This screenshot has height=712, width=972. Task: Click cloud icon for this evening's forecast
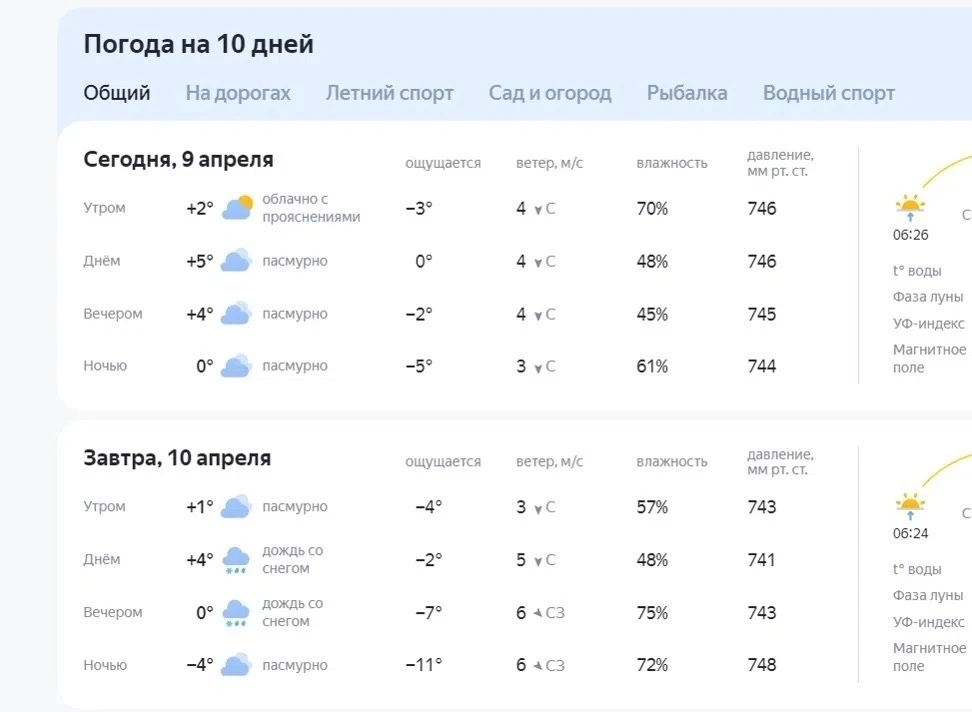[x=236, y=314]
